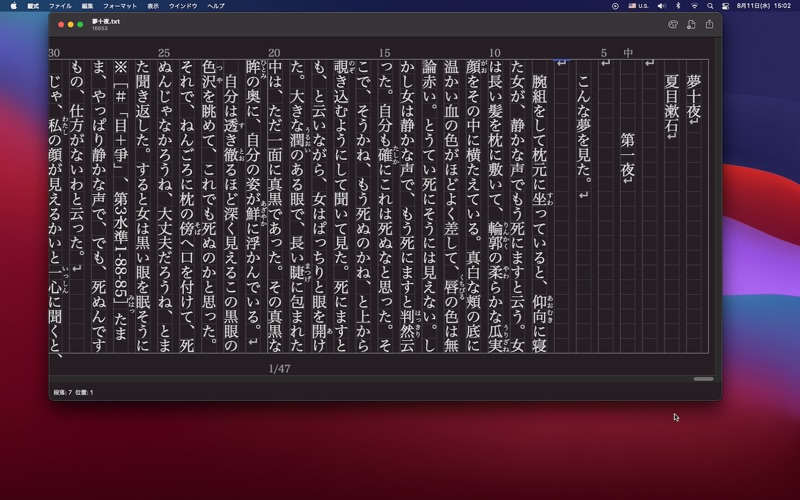Open the share icon in the toolbar
Viewport: 800px width, 500px height.
tap(709, 24)
